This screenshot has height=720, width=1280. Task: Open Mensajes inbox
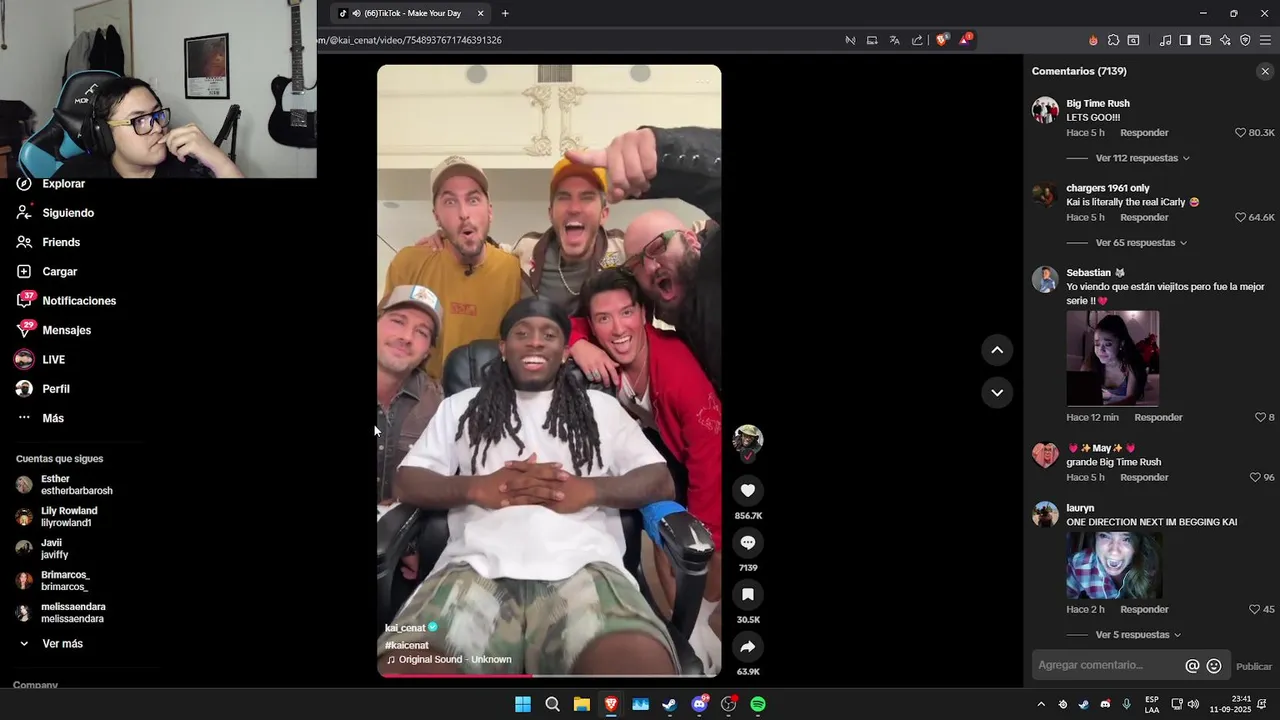tap(66, 330)
